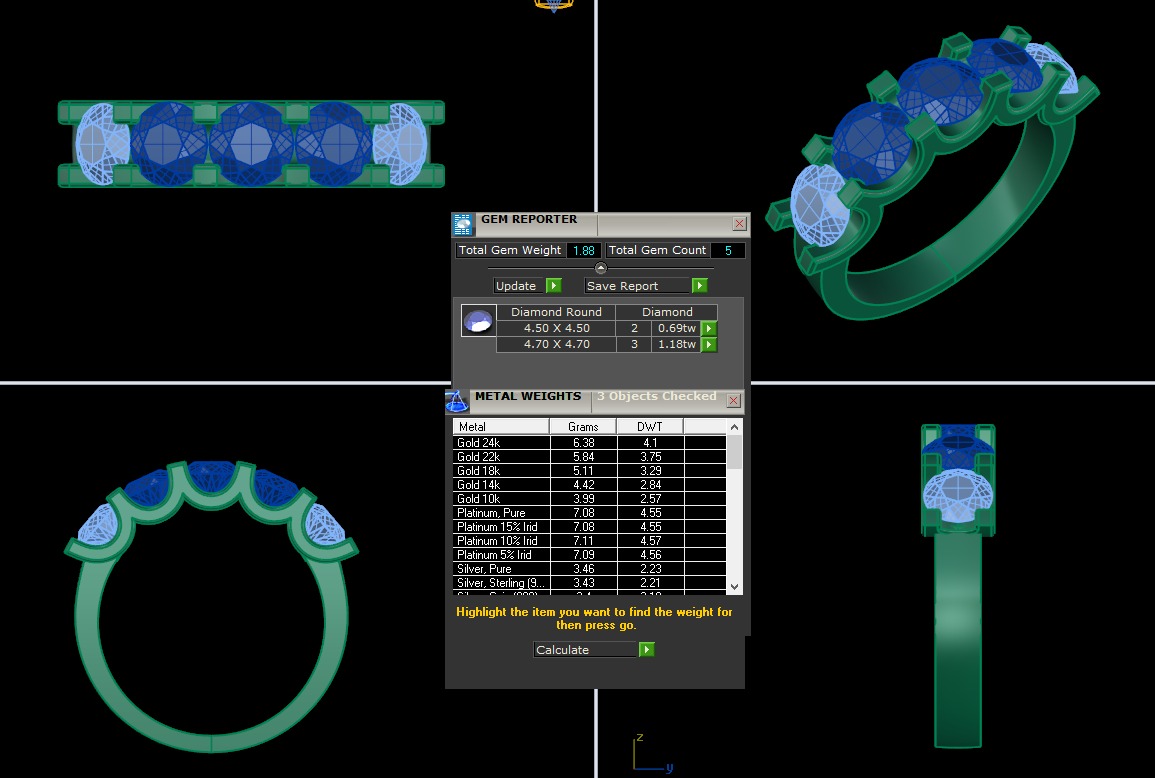This screenshot has width=1155, height=778.
Task: Click the Grams column header
Action: pos(583,427)
